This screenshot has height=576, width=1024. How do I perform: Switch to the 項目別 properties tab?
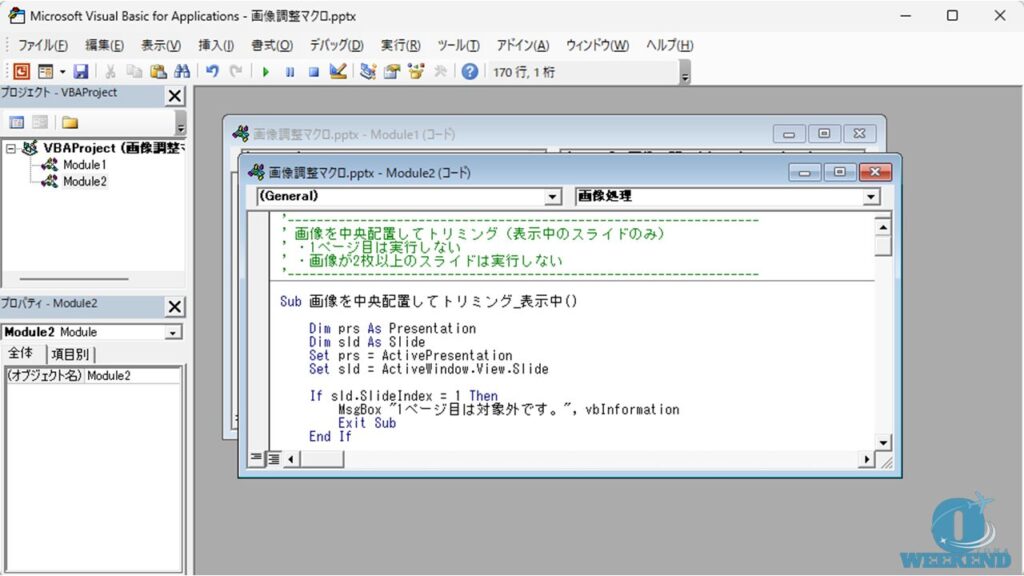point(69,354)
